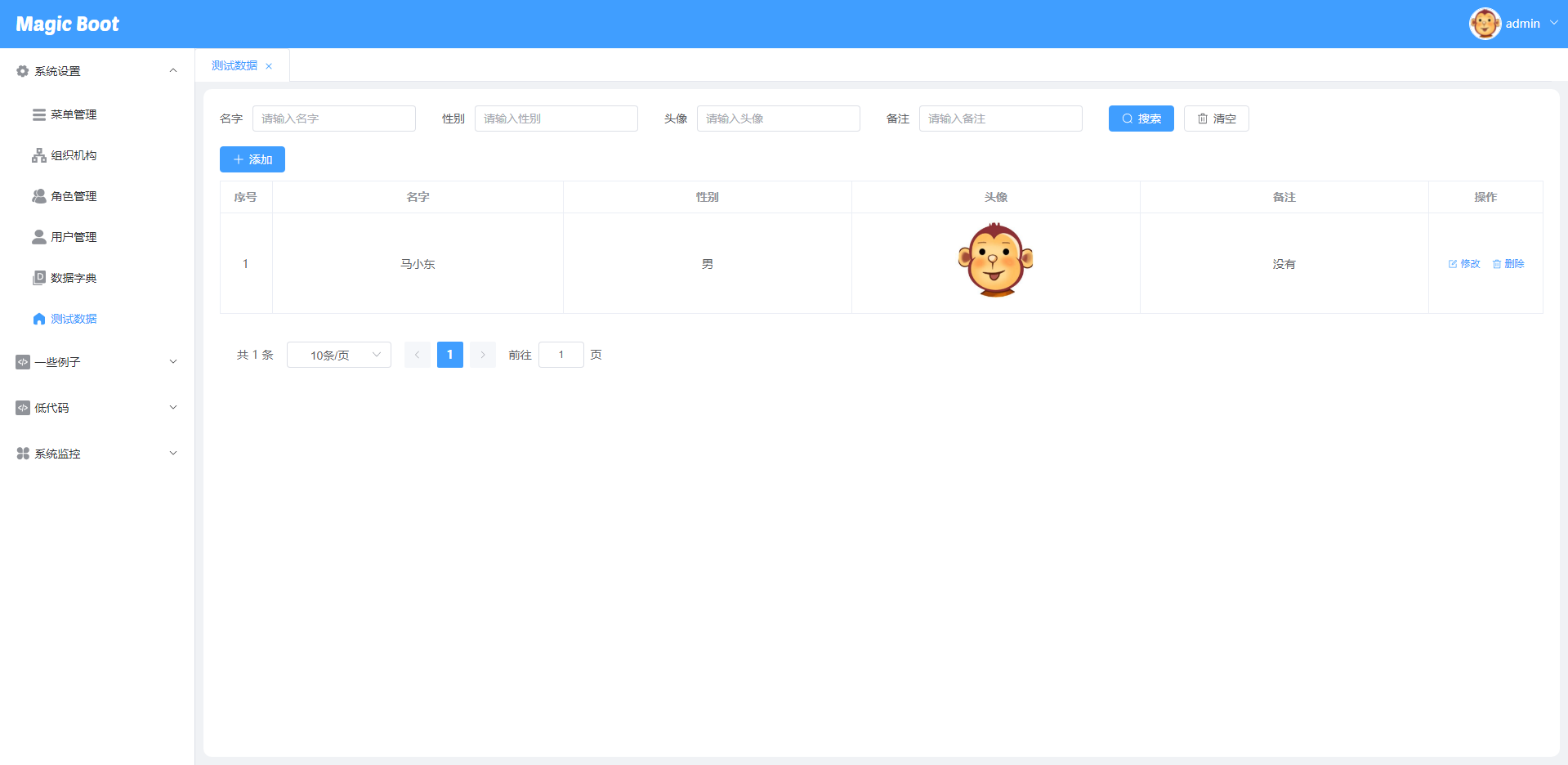Close the 测试数据 tab
1568x765 pixels.
[269, 66]
